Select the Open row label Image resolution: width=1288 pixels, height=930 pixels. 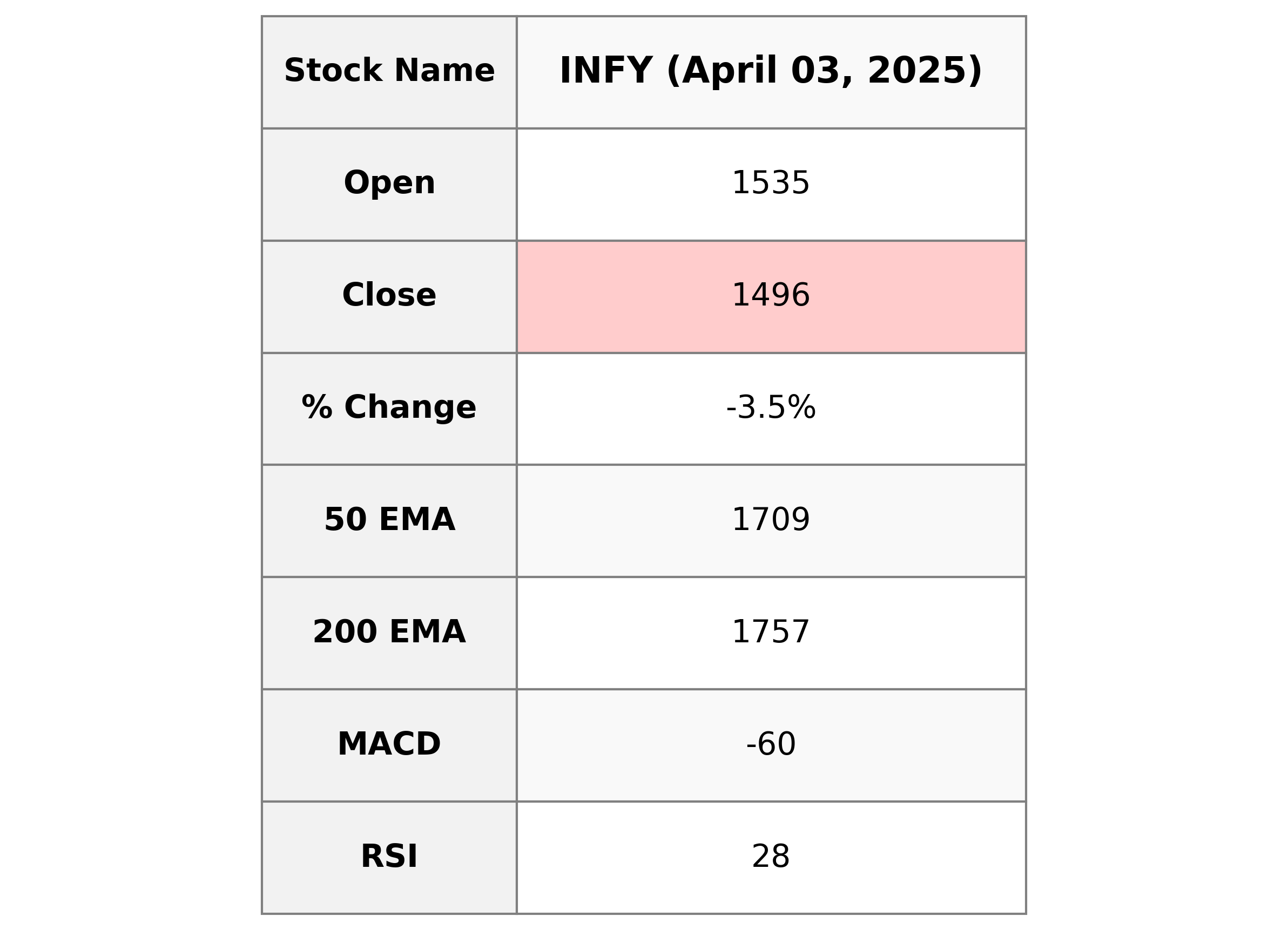click(389, 184)
